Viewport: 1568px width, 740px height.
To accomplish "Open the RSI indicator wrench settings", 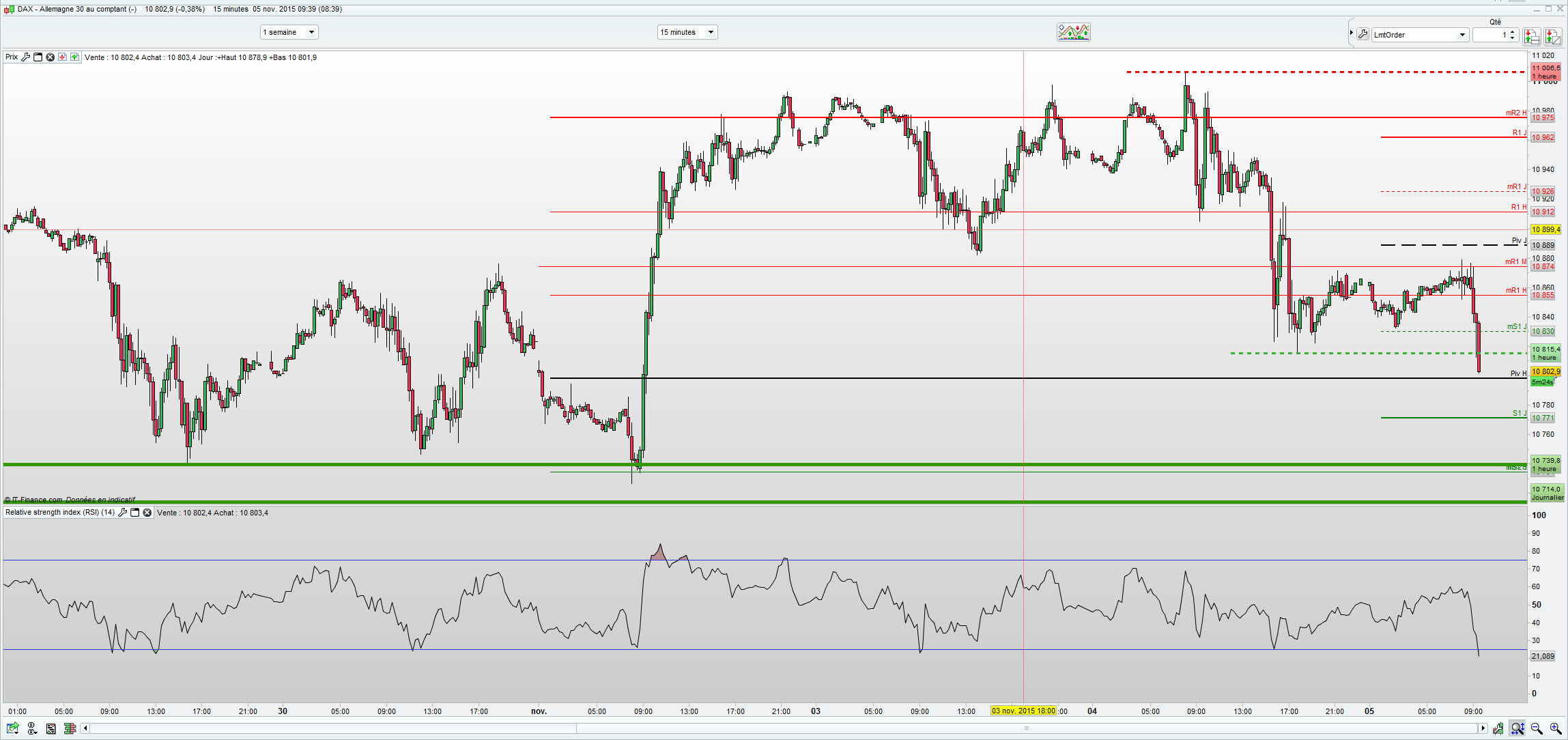I will tap(123, 513).
